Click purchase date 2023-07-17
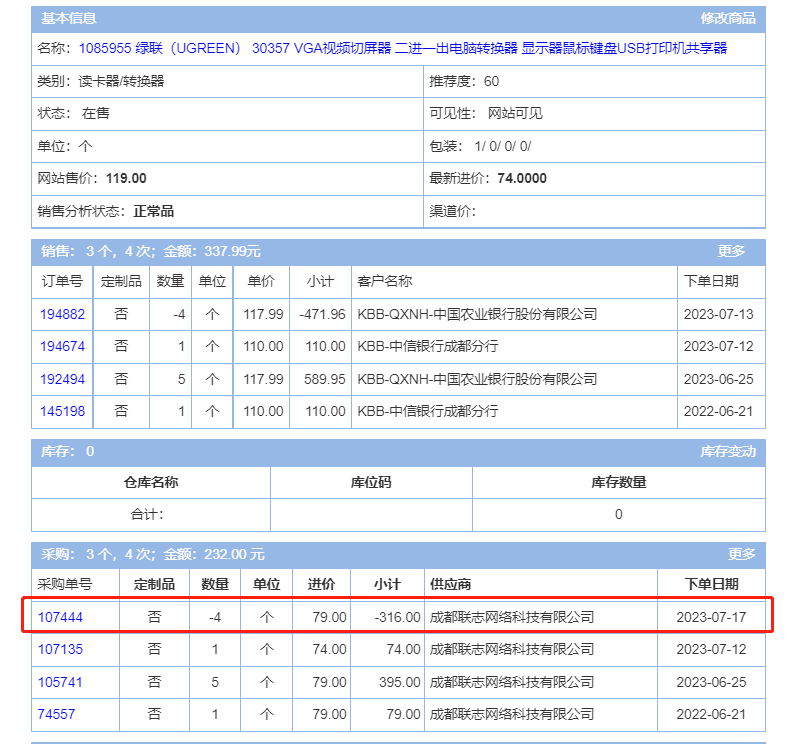 711,617
